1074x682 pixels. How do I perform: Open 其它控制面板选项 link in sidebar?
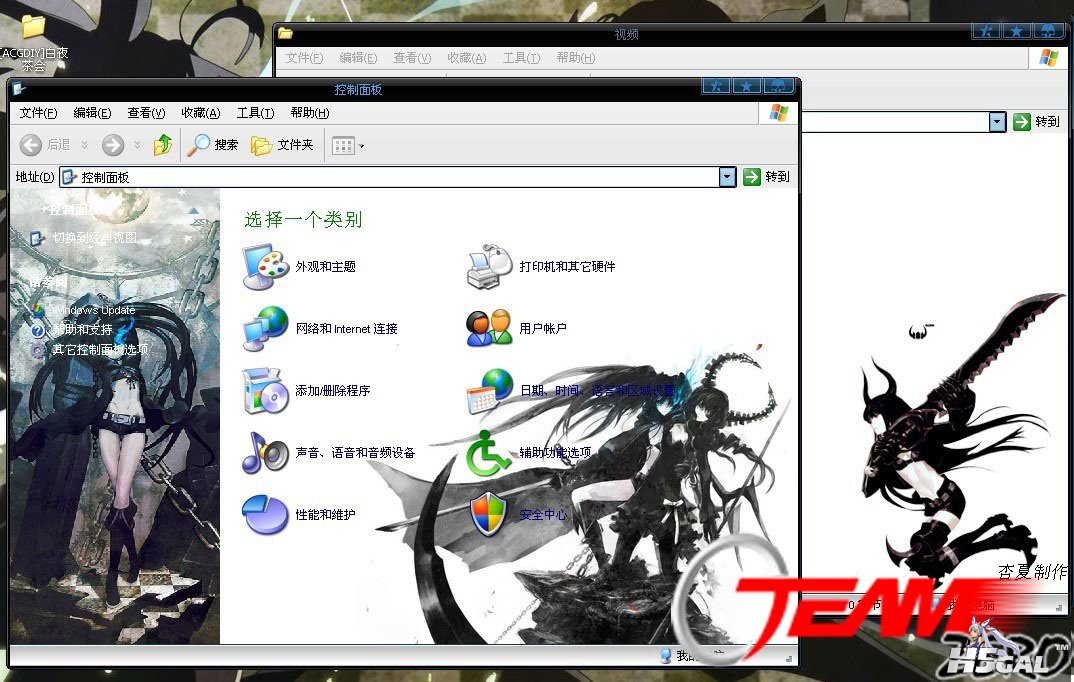(x=100, y=349)
